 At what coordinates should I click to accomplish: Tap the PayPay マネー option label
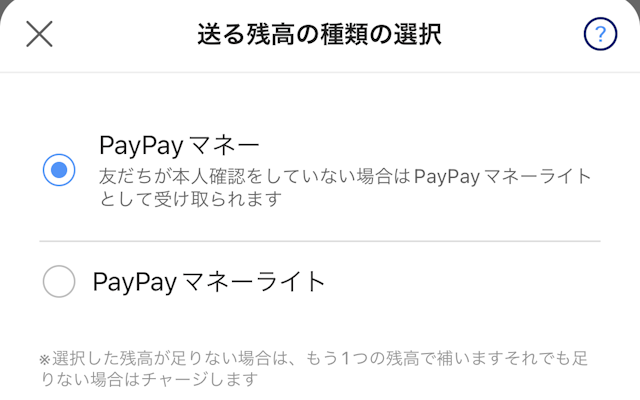tap(179, 146)
